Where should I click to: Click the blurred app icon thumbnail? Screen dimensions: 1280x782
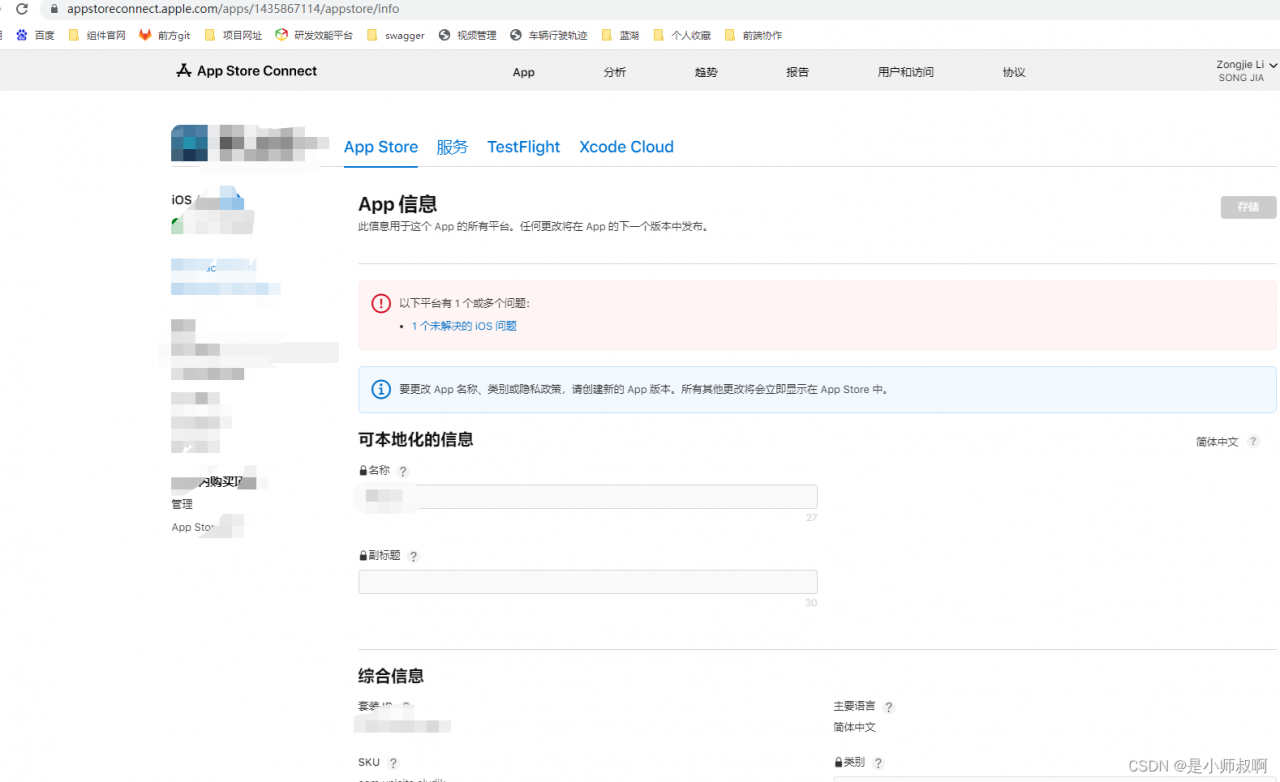pos(189,143)
